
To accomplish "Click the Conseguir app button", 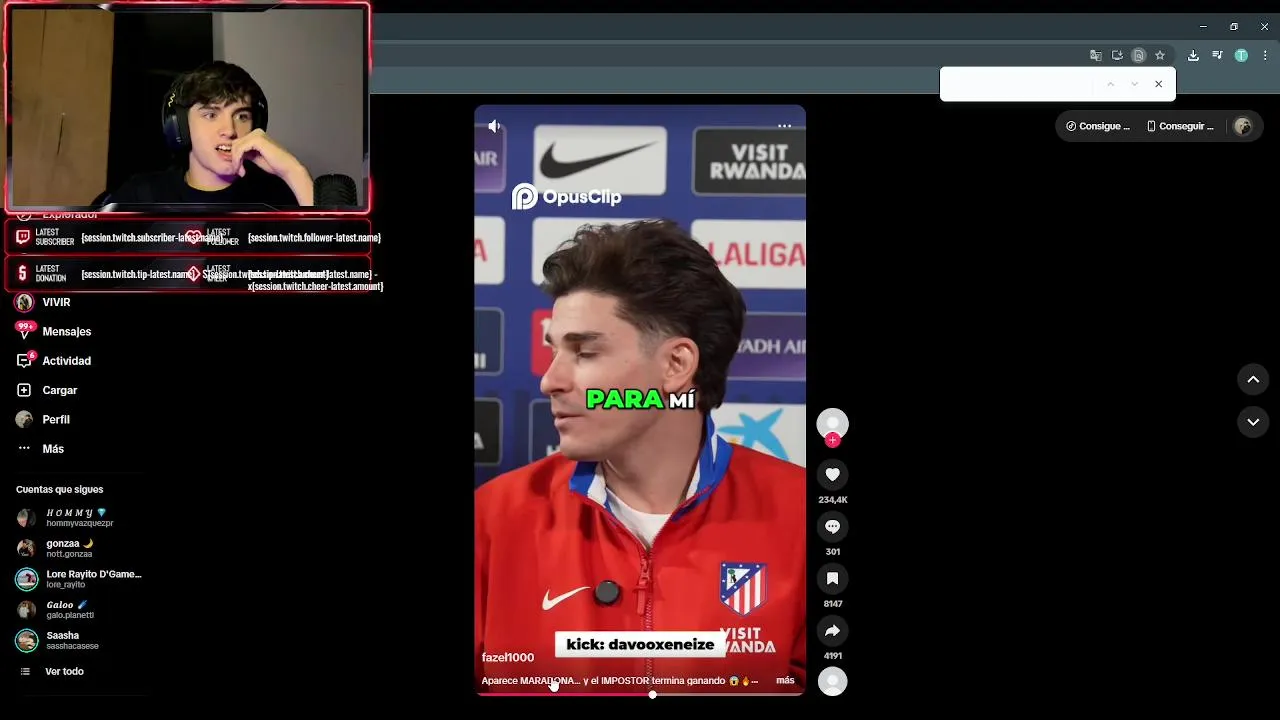I will pos(1180,126).
